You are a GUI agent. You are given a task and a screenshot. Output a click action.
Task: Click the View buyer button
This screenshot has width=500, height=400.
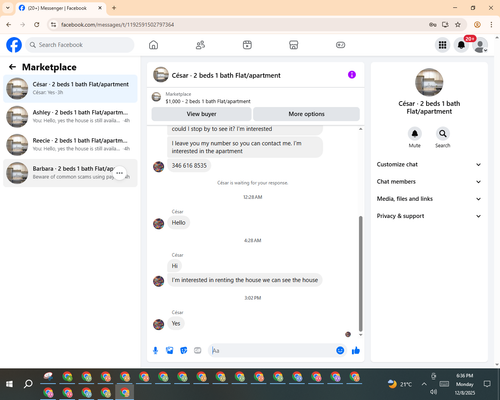click(201, 114)
